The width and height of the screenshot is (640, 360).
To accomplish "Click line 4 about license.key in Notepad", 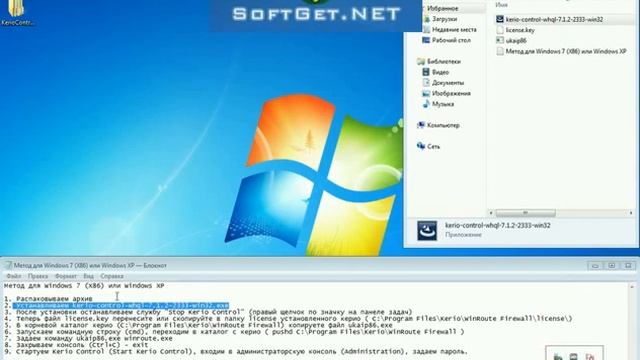I will click(x=288, y=318).
